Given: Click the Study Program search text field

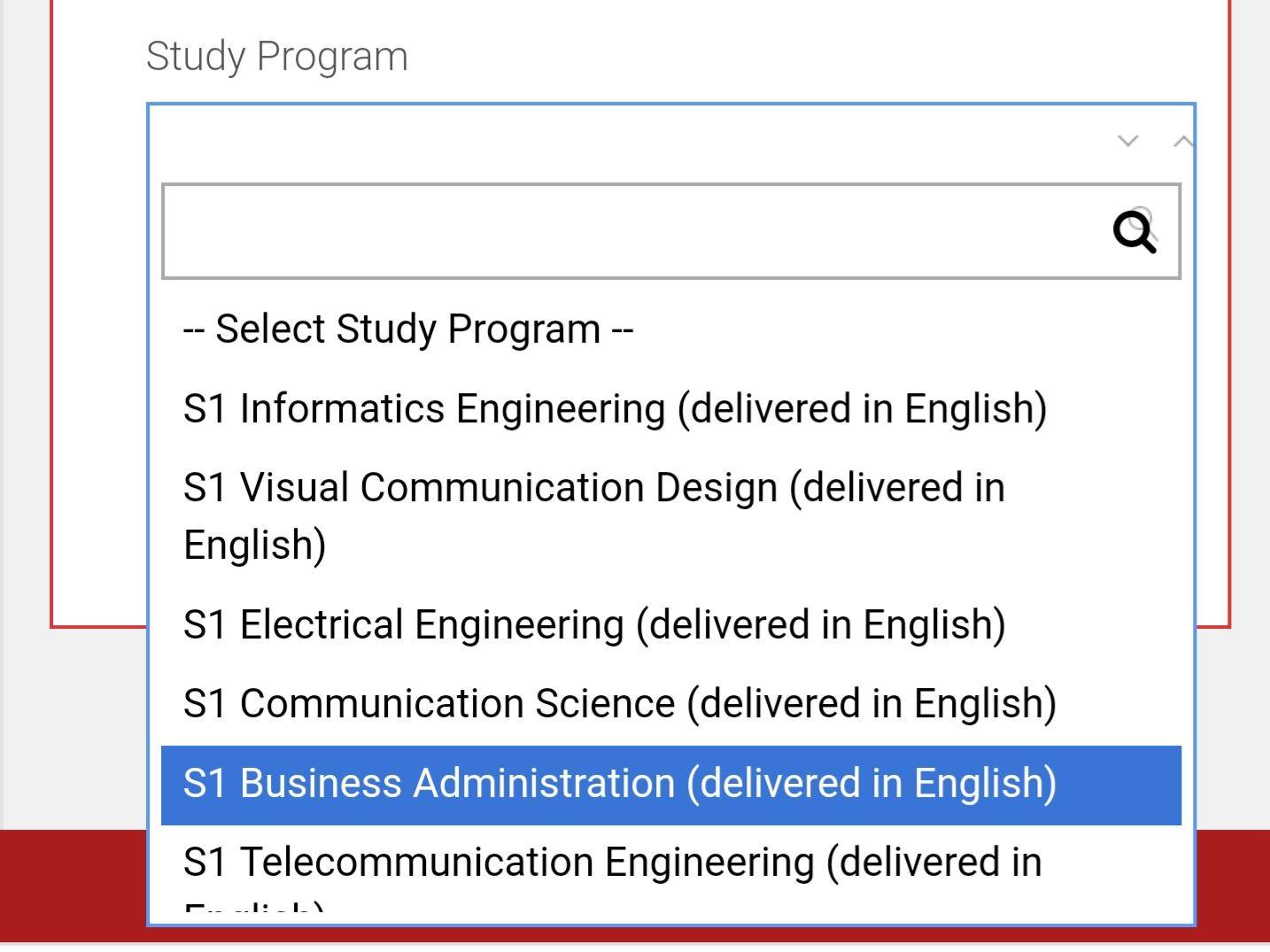Looking at the screenshot, I should point(633,232).
